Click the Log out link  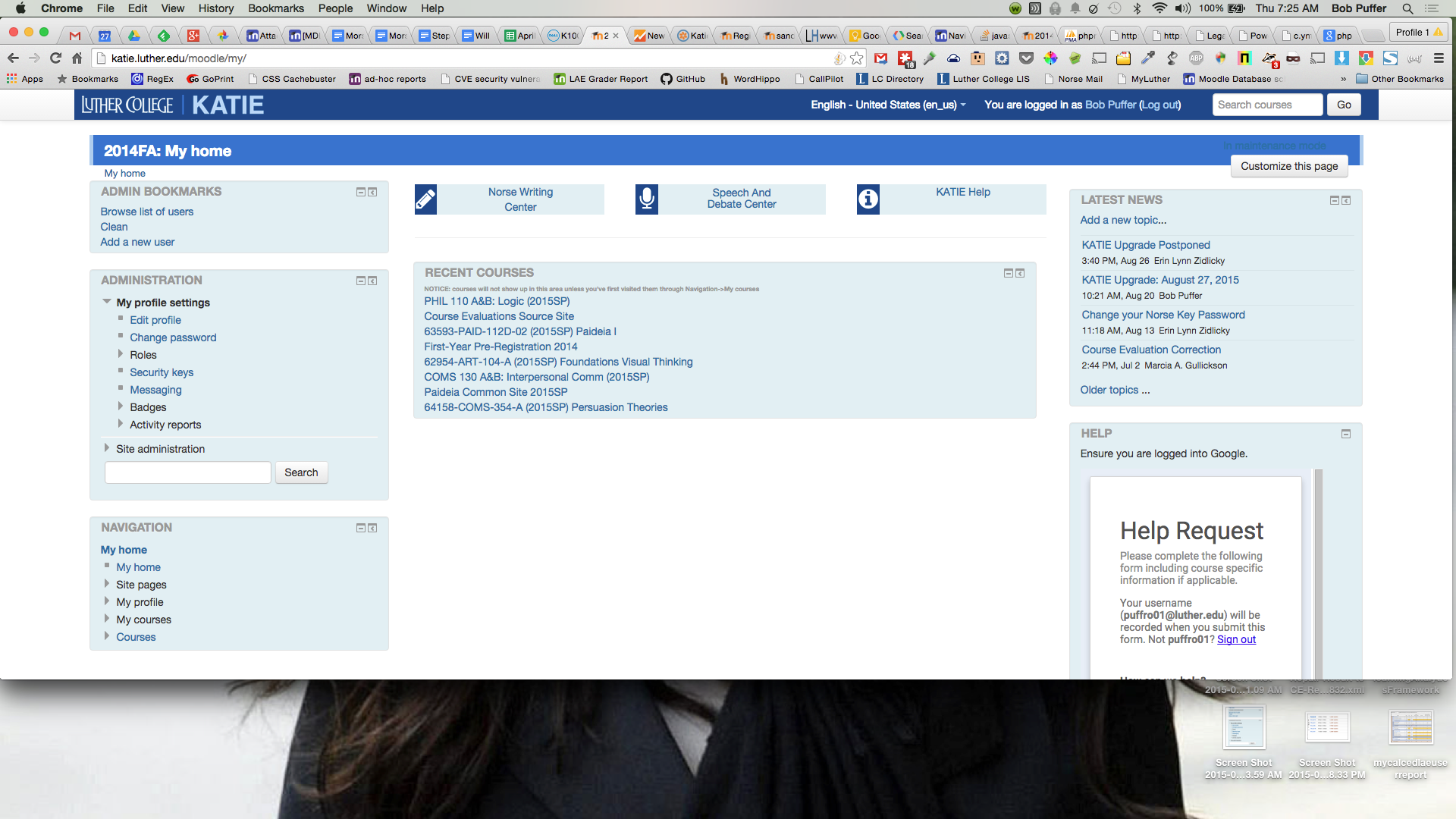(1160, 105)
